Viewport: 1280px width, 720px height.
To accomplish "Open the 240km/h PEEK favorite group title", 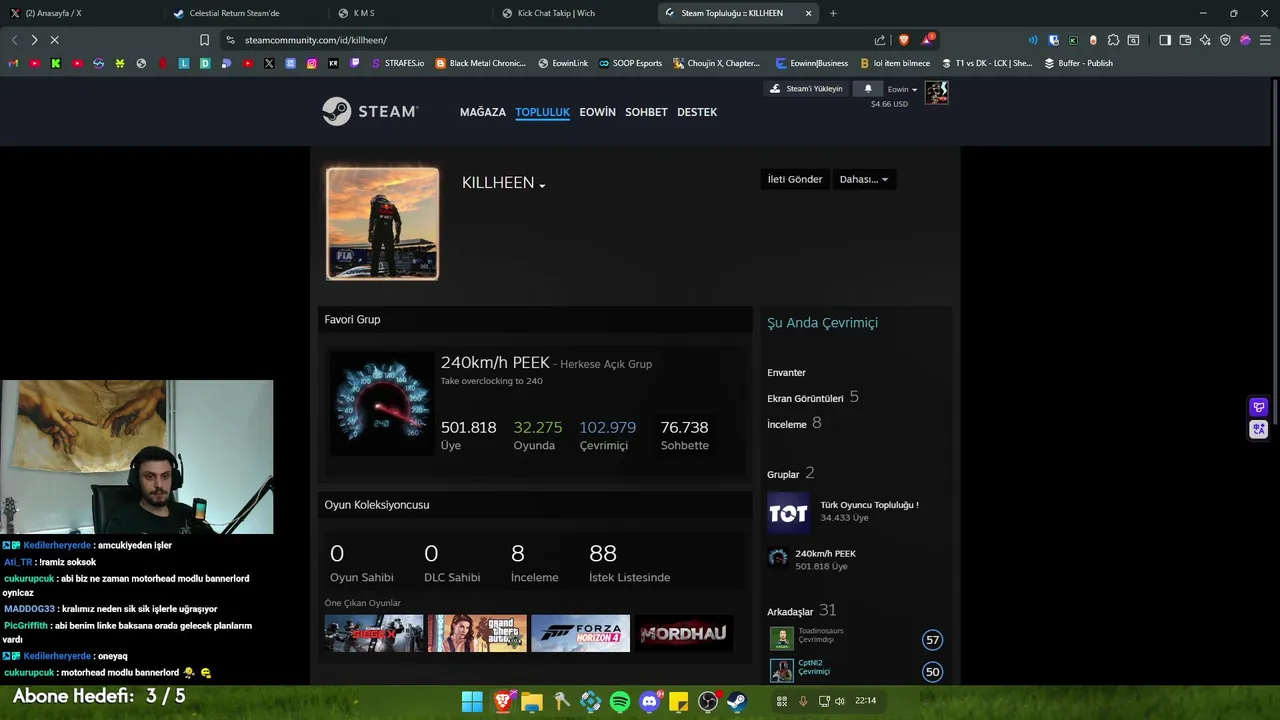I will (495, 363).
